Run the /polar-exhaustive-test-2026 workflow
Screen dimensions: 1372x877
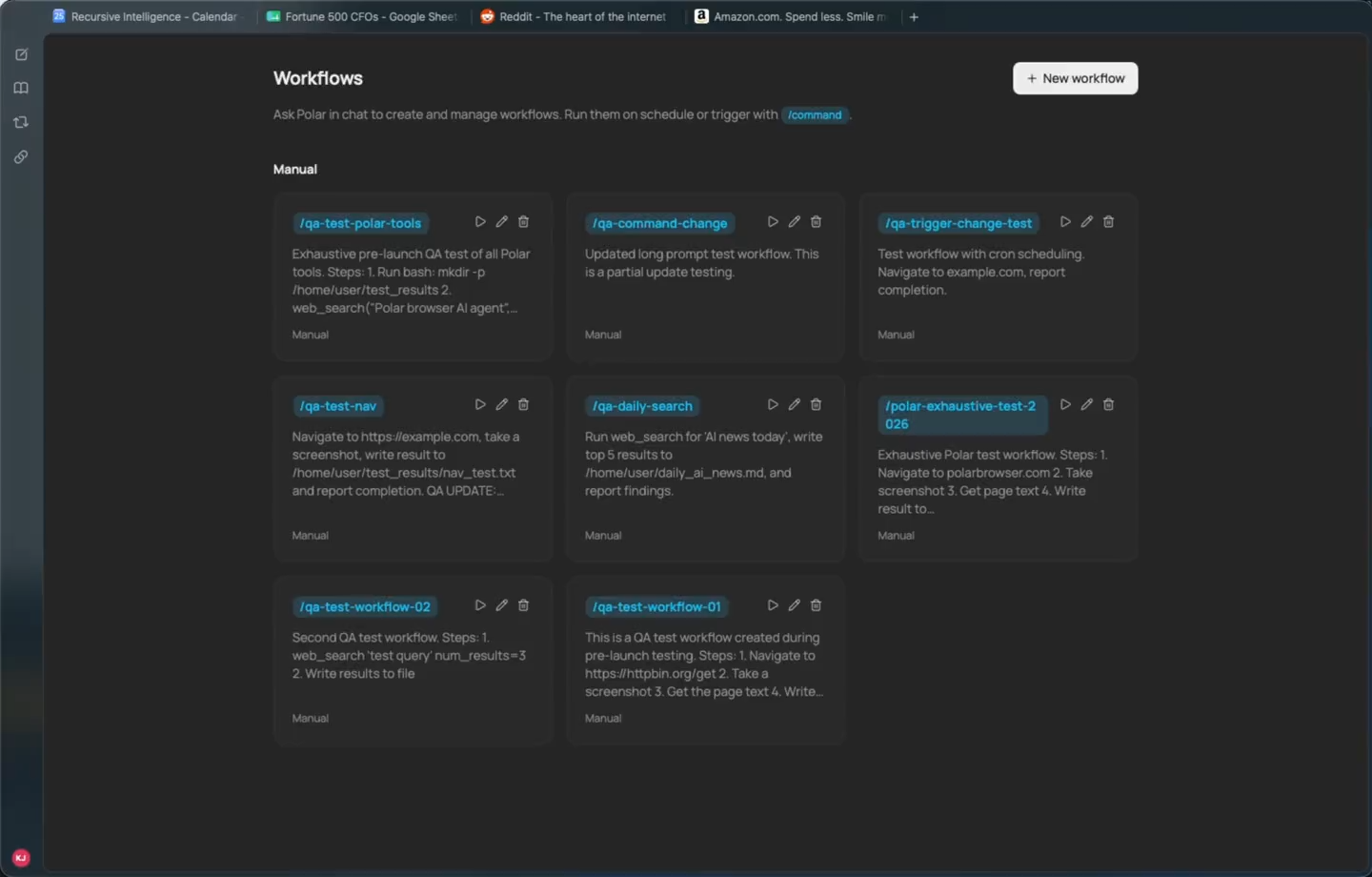(1065, 405)
